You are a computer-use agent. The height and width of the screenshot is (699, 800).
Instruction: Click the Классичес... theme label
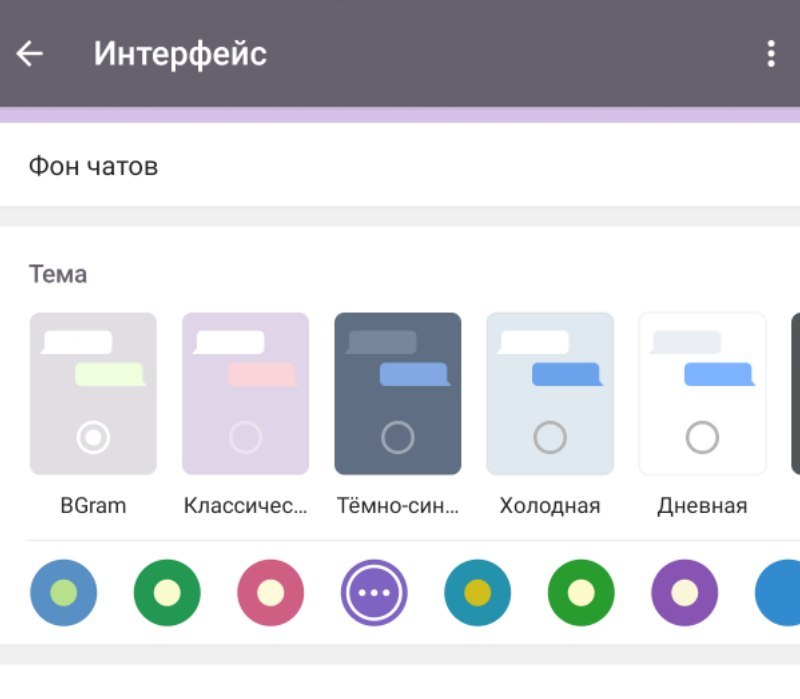245,506
